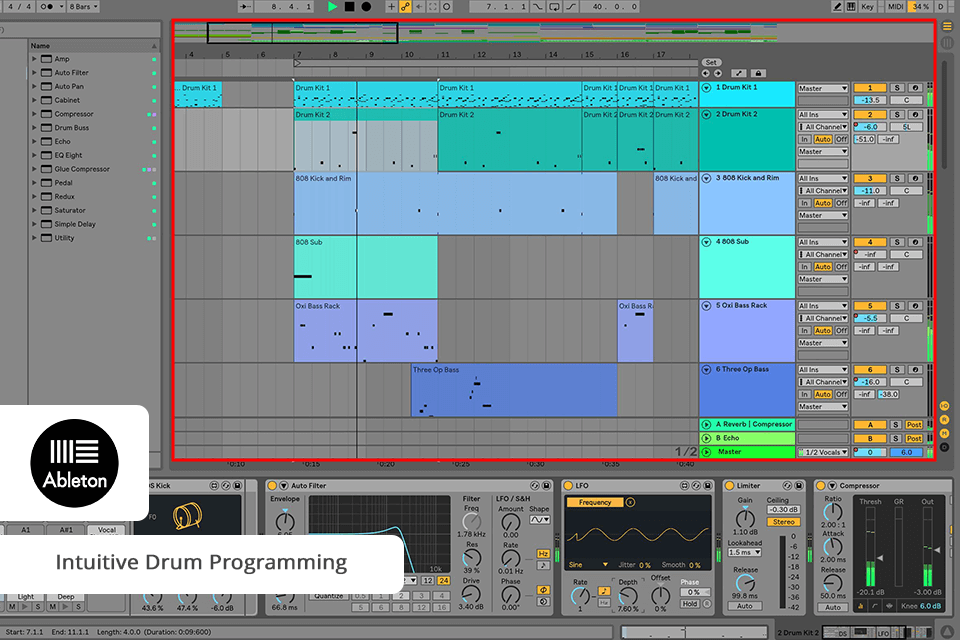Expand the Amp device folder

[x=34, y=59]
